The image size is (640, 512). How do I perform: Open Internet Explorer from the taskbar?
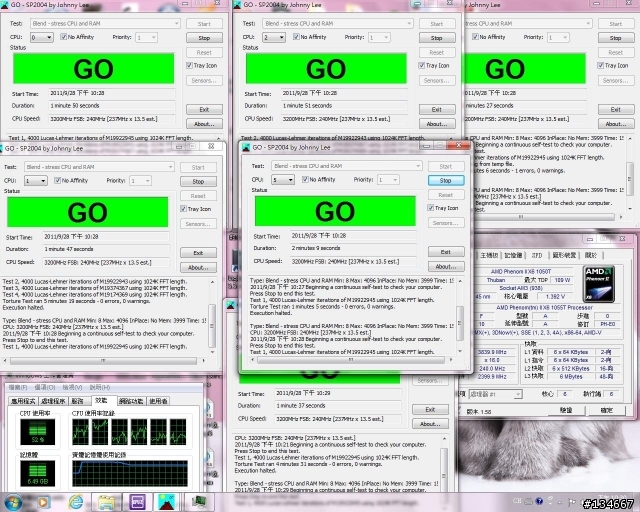coord(76,502)
